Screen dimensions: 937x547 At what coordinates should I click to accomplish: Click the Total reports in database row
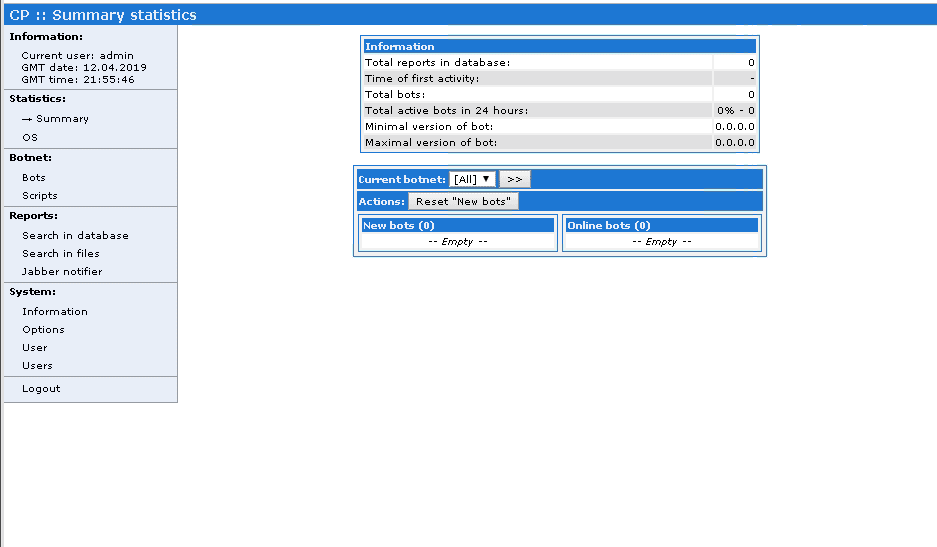click(x=559, y=63)
